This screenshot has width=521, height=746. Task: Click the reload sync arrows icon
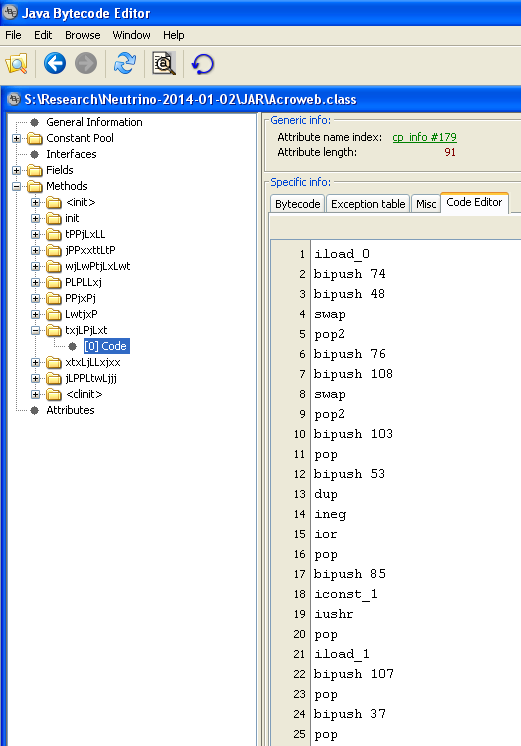pos(125,63)
